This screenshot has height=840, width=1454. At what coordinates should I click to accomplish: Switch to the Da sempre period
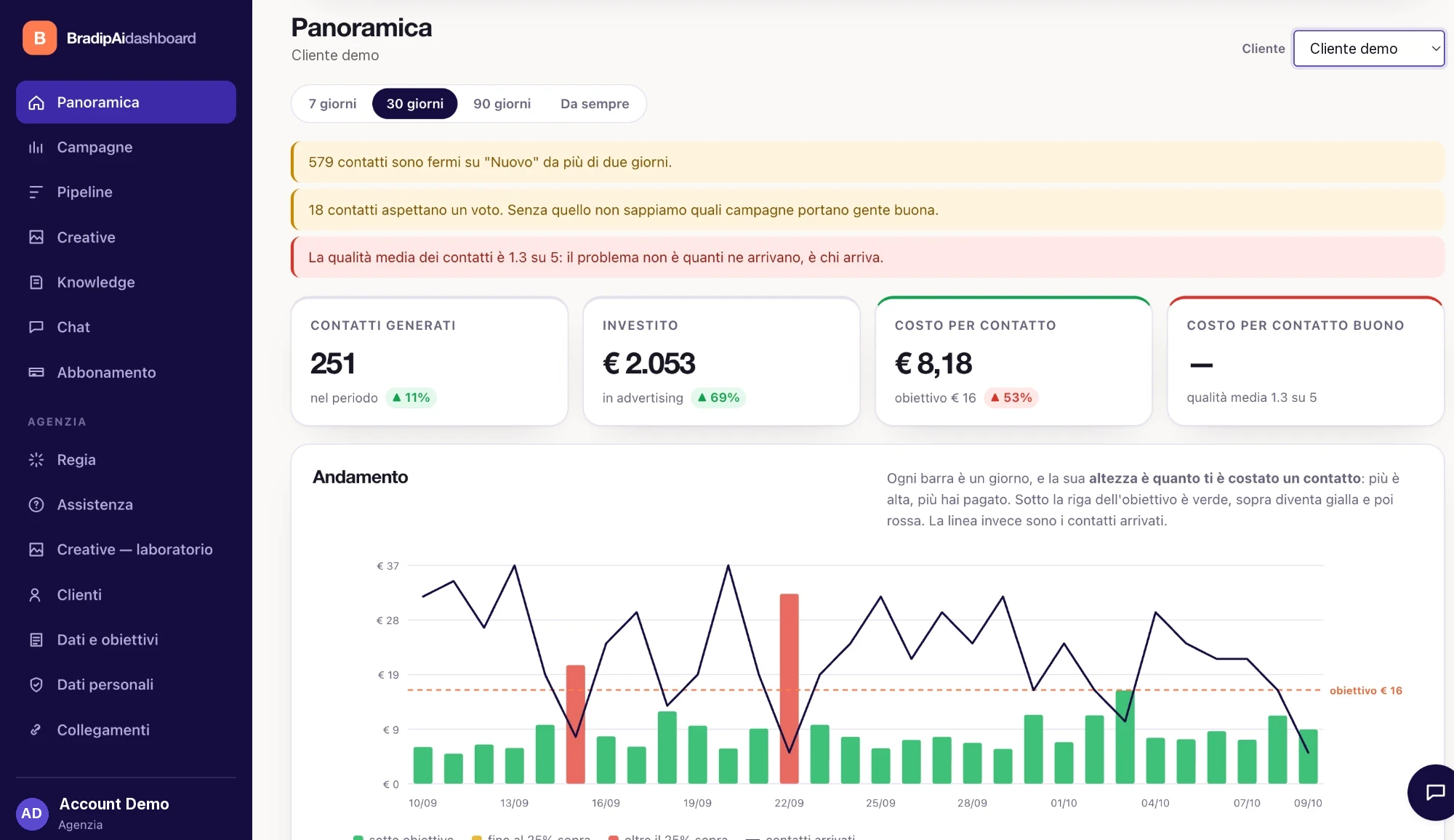click(x=595, y=104)
